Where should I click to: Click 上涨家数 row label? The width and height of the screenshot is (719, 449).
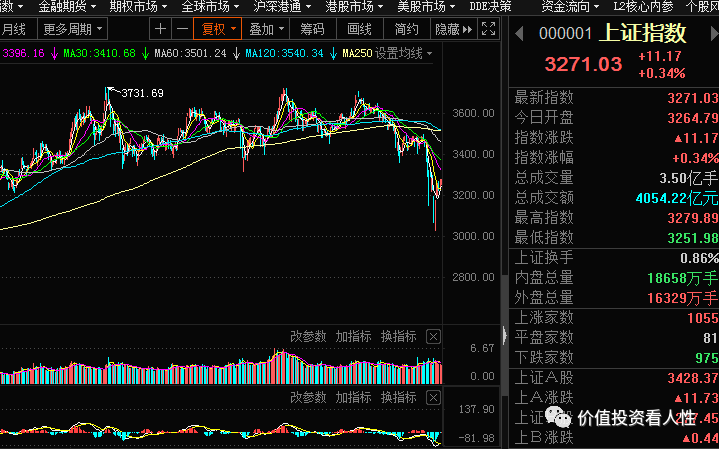[544, 317]
